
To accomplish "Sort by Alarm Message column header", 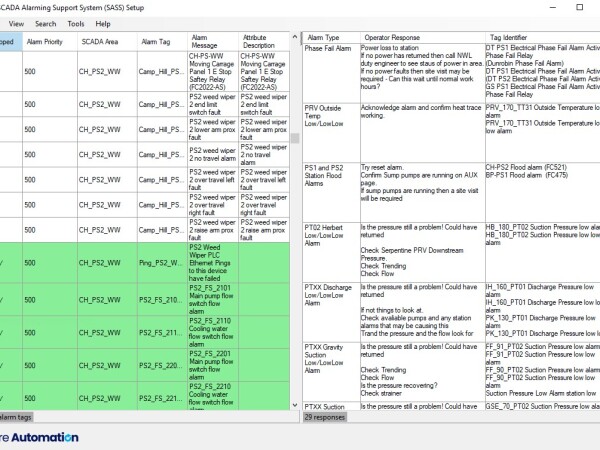I will tap(213, 42).
